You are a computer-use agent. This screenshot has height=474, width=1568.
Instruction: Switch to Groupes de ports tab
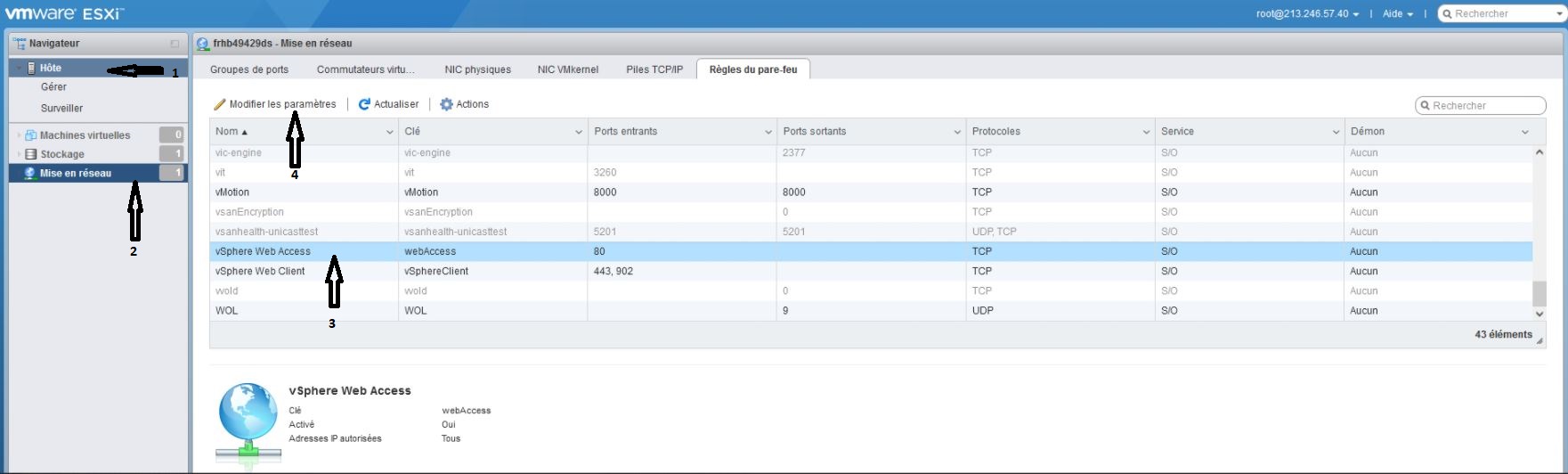point(249,69)
